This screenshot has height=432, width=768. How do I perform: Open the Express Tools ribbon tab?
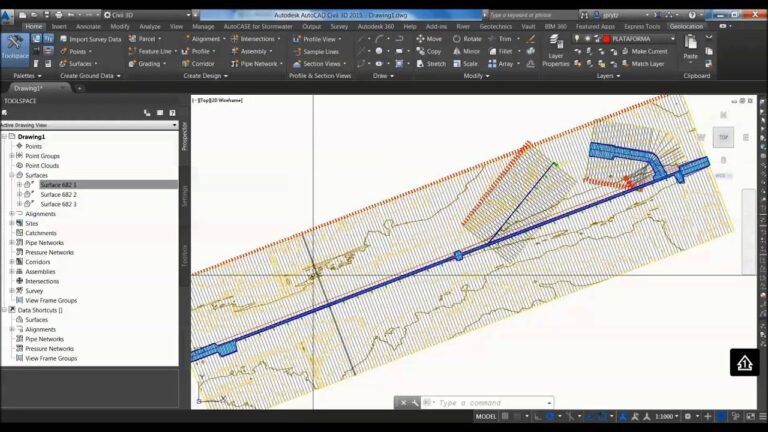(x=642, y=26)
